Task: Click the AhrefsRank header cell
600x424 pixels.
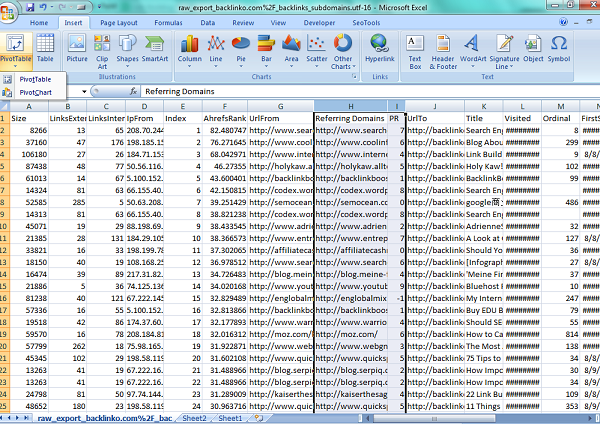Action: point(225,118)
